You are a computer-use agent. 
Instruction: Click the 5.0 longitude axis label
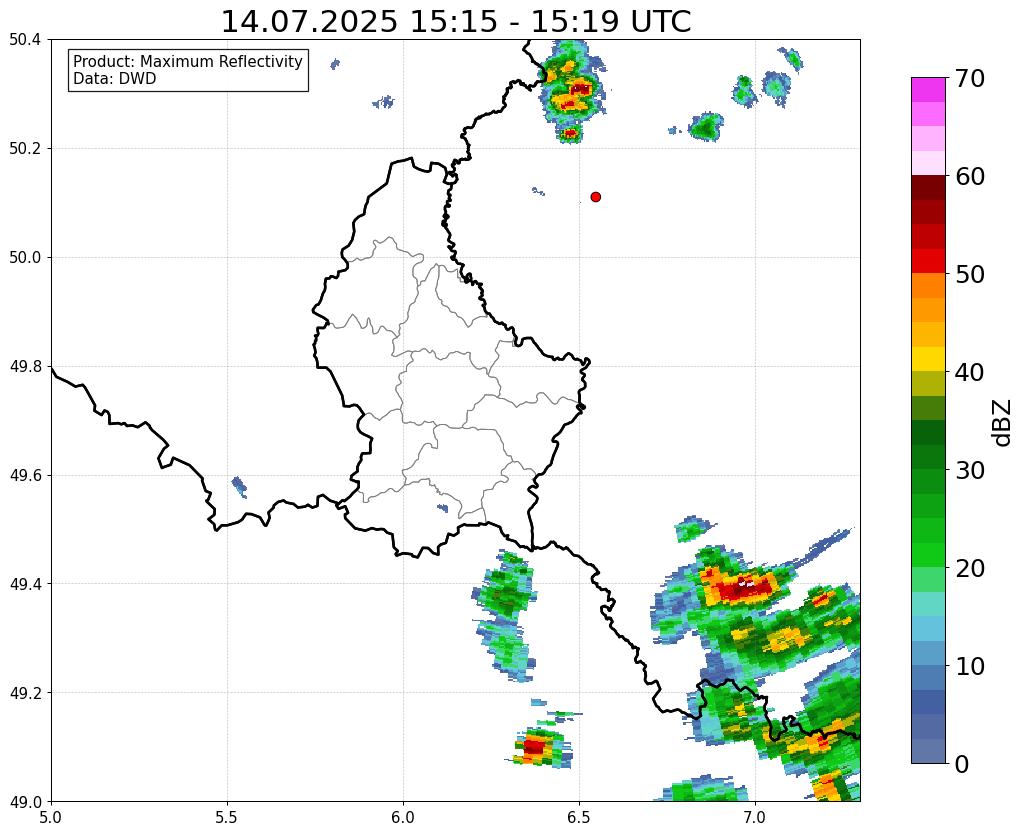(51, 818)
